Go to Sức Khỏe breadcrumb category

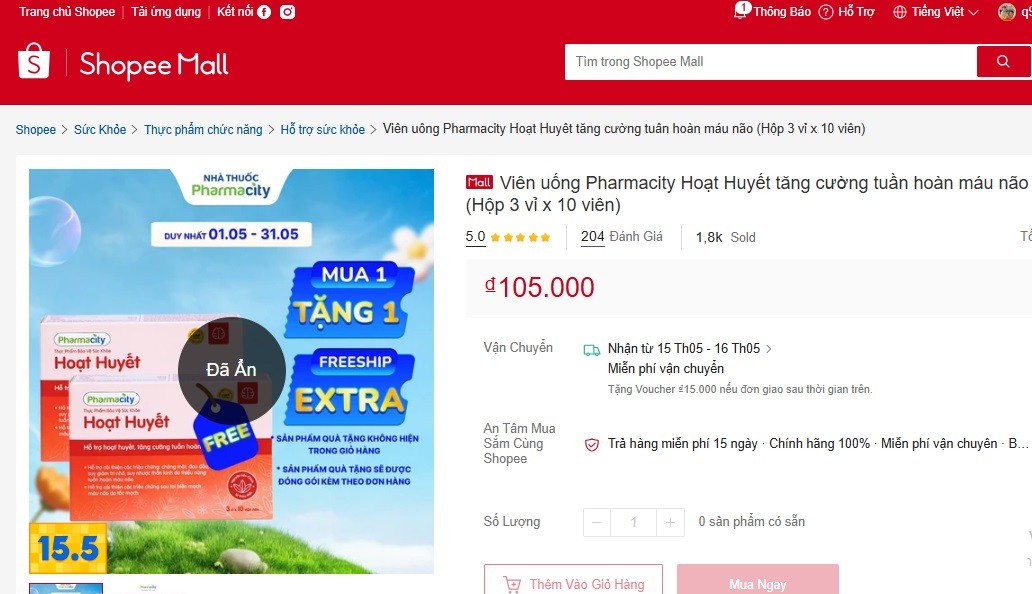tap(100, 130)
